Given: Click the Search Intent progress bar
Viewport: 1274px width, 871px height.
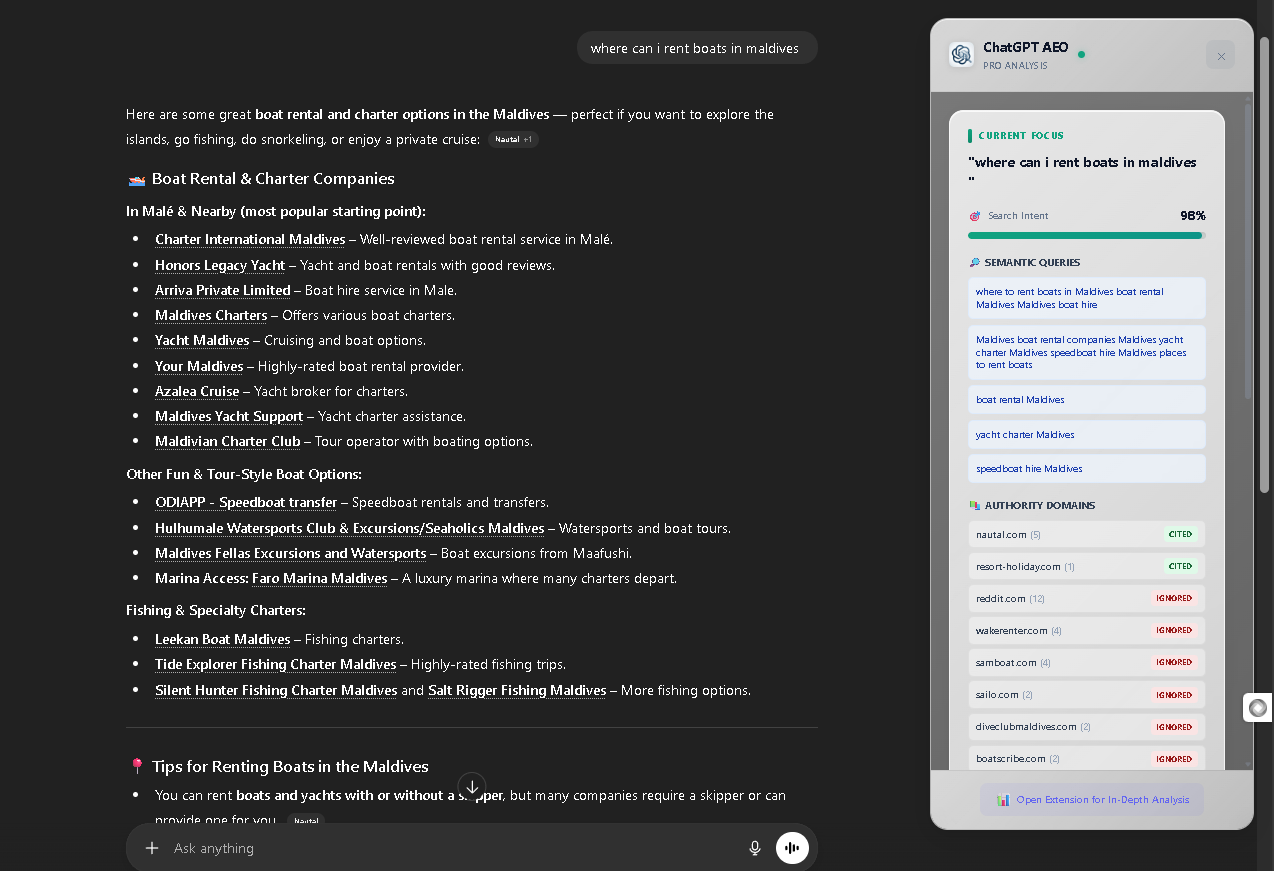Looking at the screenshot, I should pyautogui.click(x=1086, y=236).
